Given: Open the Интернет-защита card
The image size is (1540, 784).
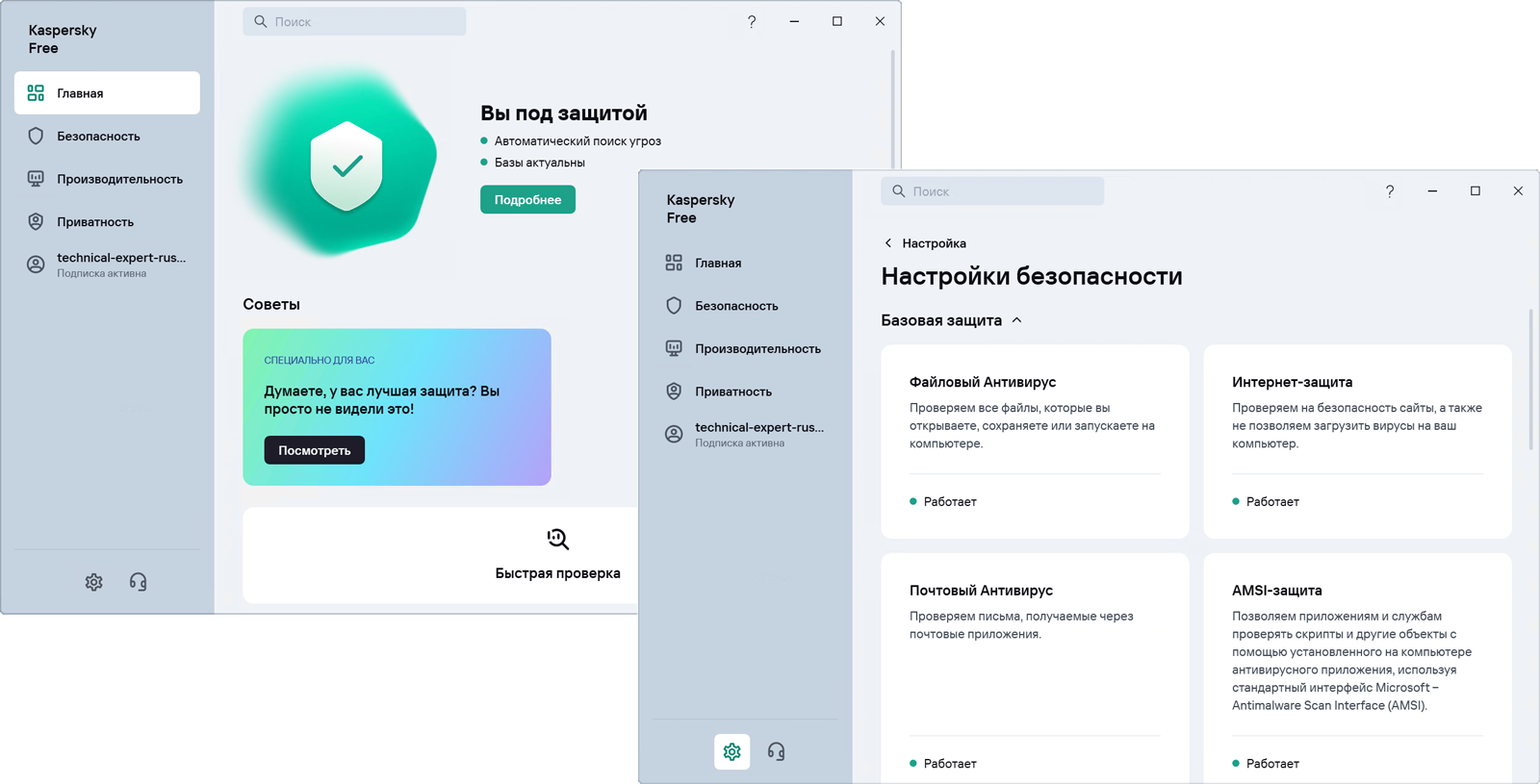Looking at the screenshot, I should 1357,442.
